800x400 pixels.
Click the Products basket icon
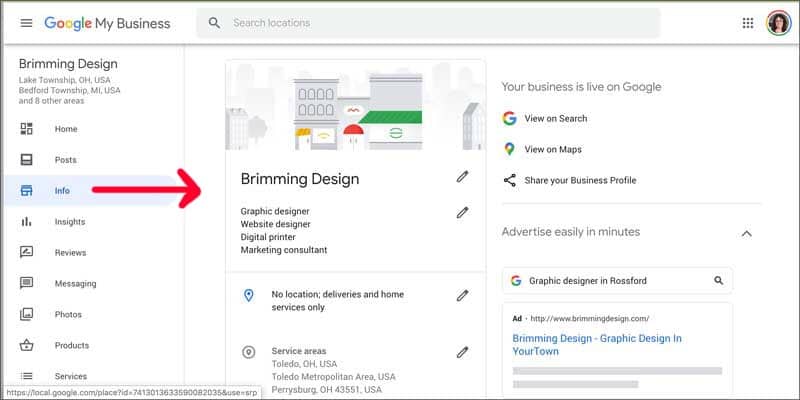pos(26,345)
